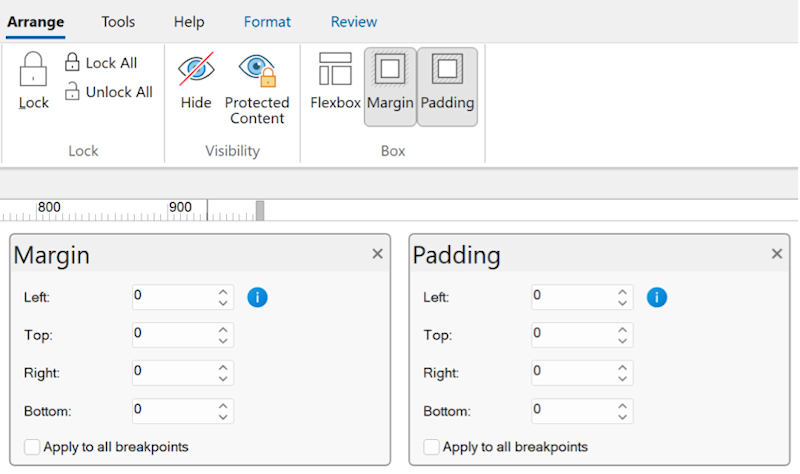Viewport: 800px width, 474px height.
Task: Click the Hide eye icon
Action: click(x=196, y=71)
